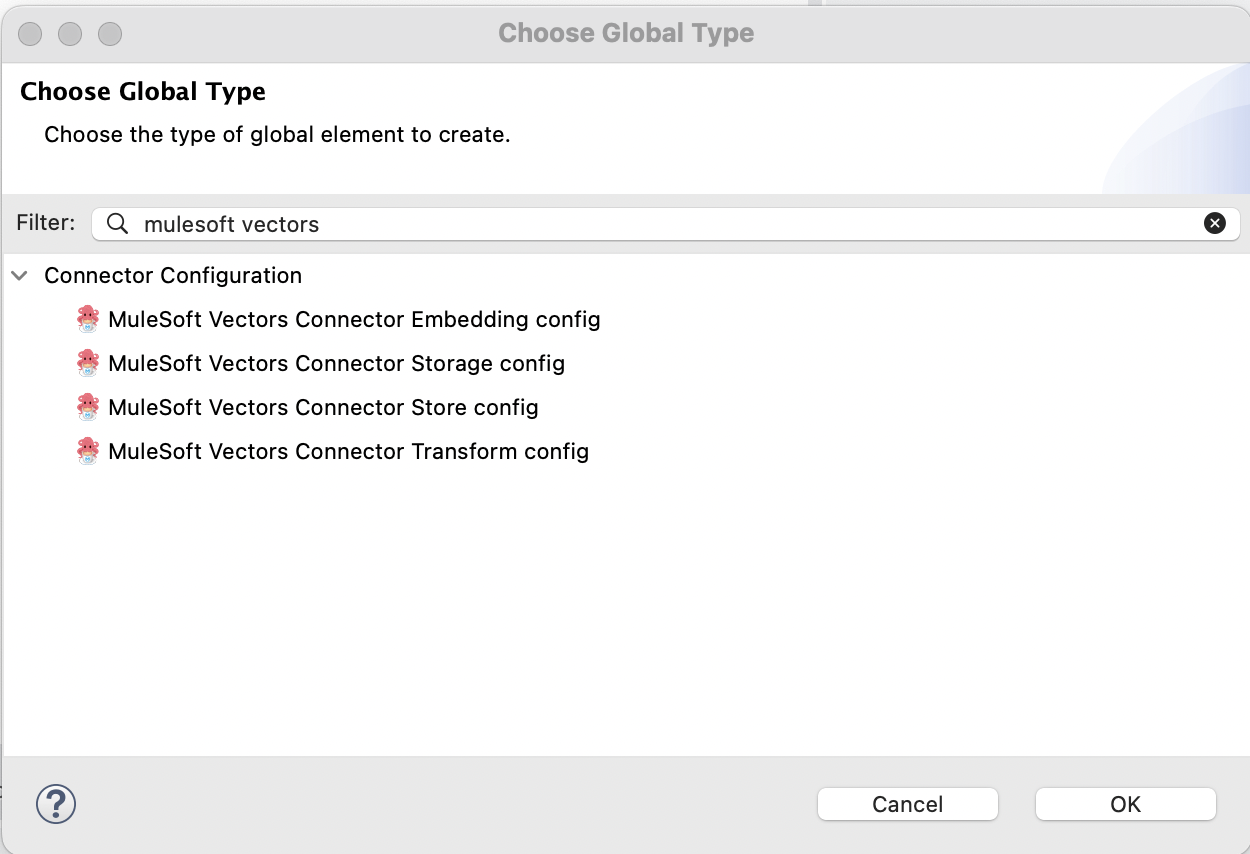Clear the filter text with the X icon
Viewport: 1250px width, 854px height.
coord(1215,224)
